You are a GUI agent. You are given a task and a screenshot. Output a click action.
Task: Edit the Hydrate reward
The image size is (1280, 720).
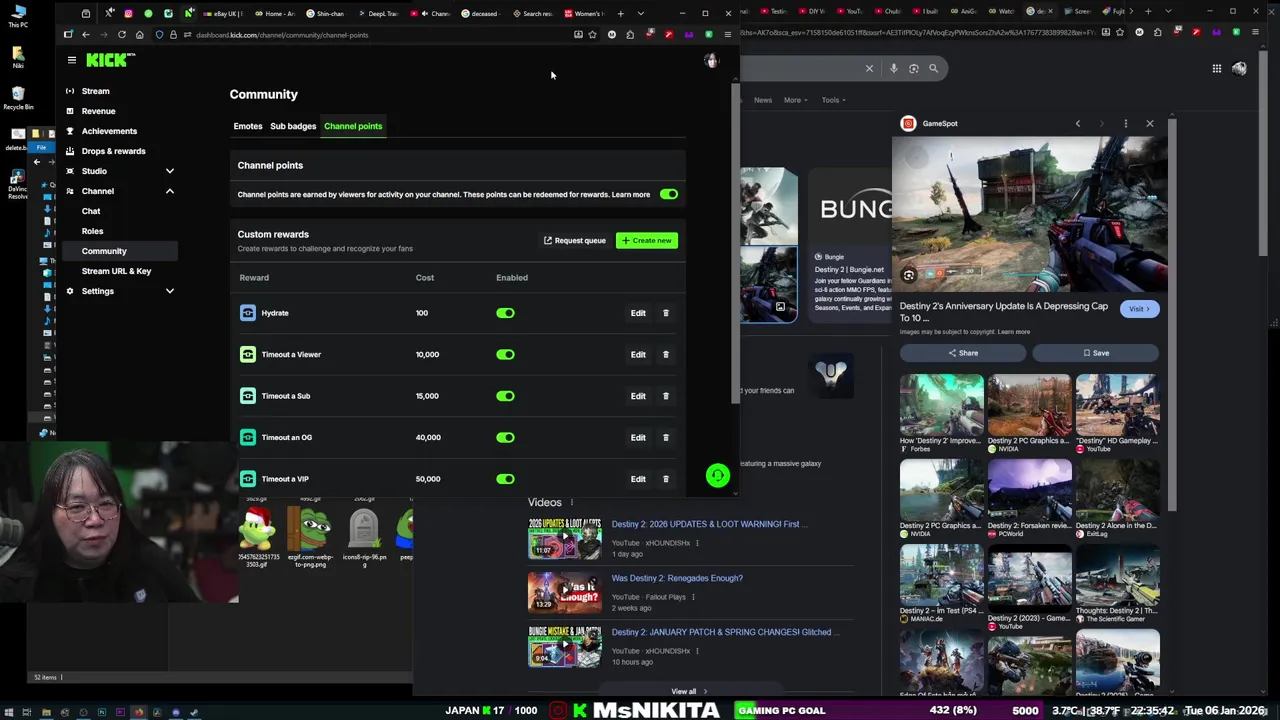pyautogui.click(x=638, y=313)
